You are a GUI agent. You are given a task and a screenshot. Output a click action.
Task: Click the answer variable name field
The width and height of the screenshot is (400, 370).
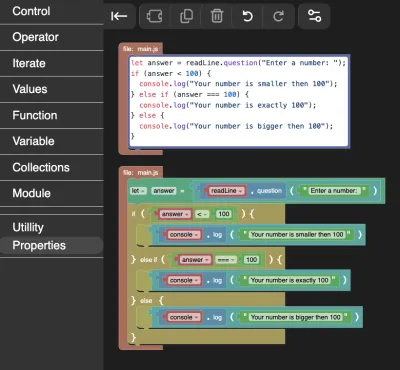(x=164, y=191)
